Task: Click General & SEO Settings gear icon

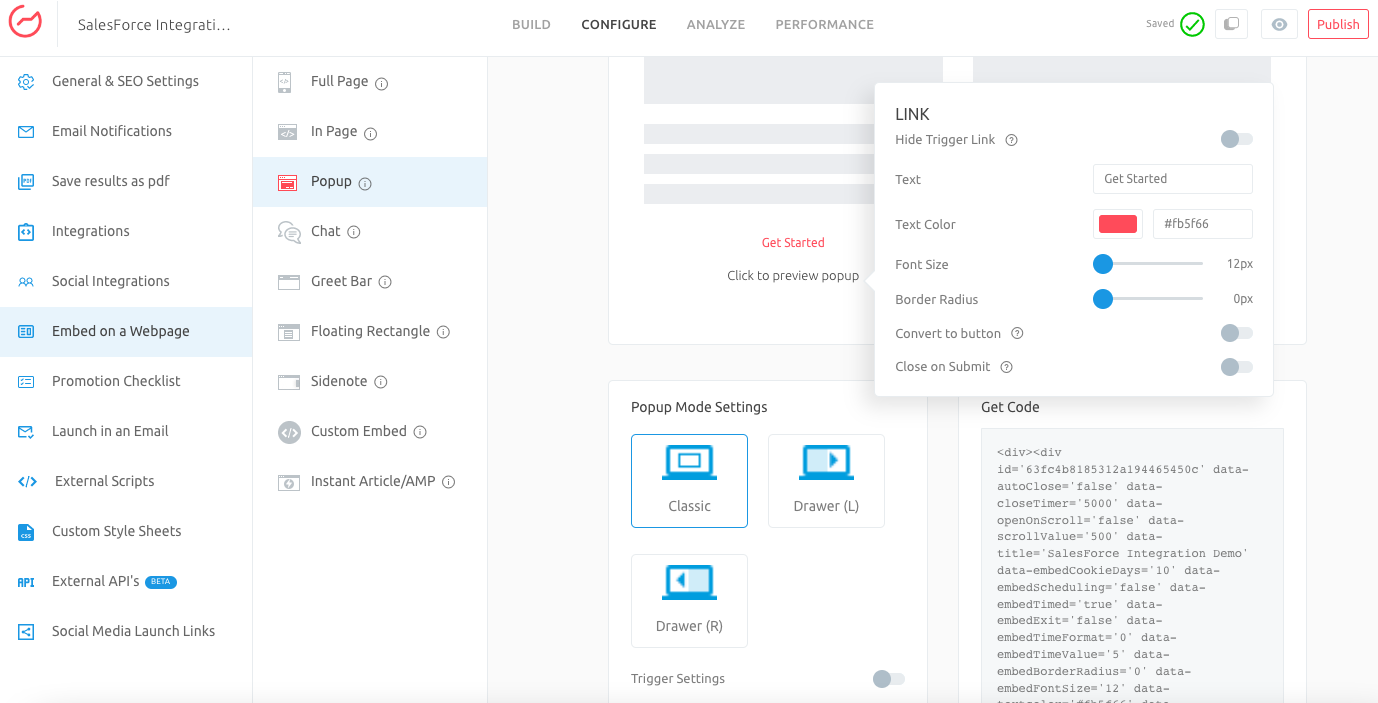Action: point(27,81)
